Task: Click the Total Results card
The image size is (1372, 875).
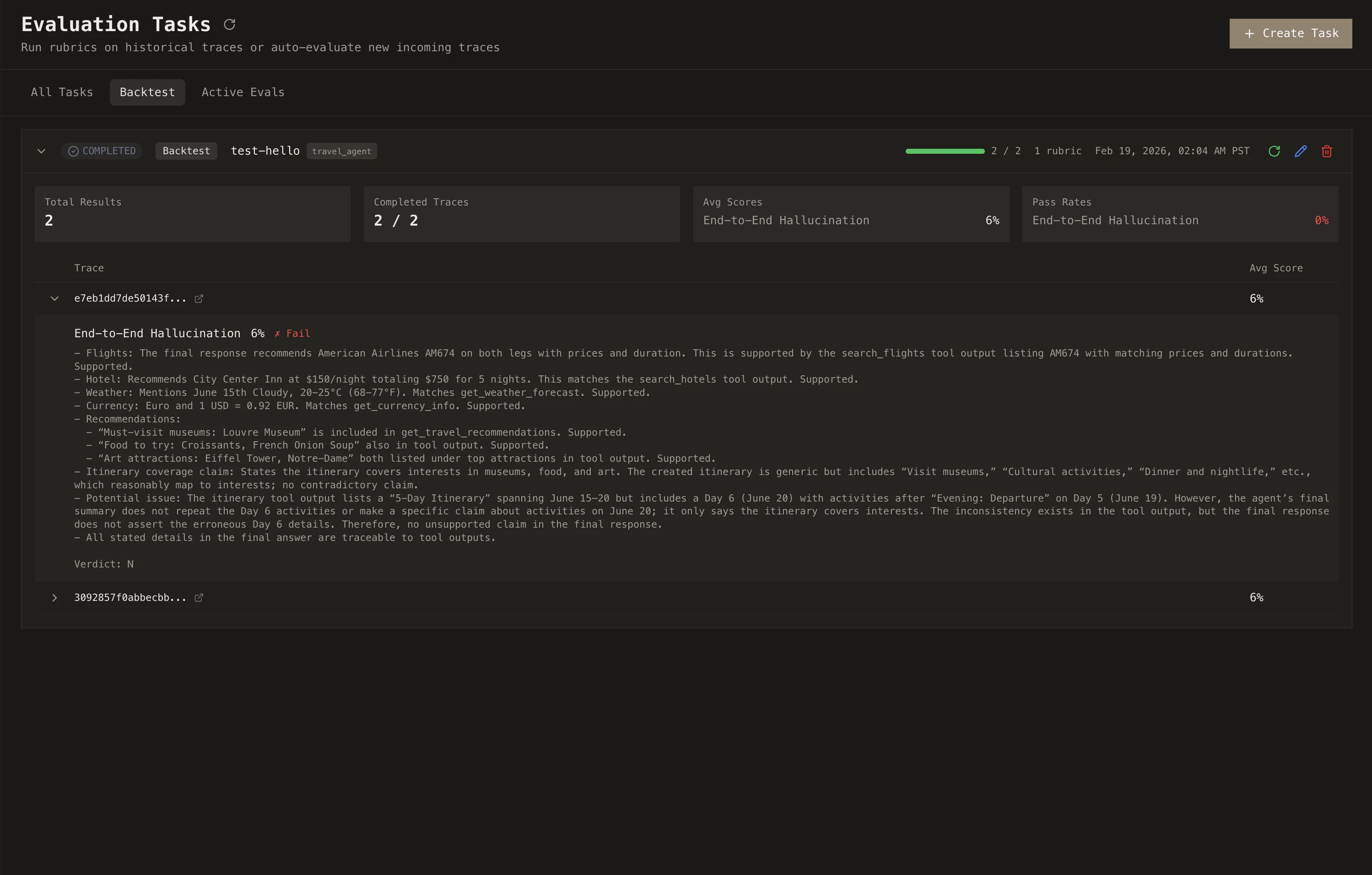Action: coord(193,214)
